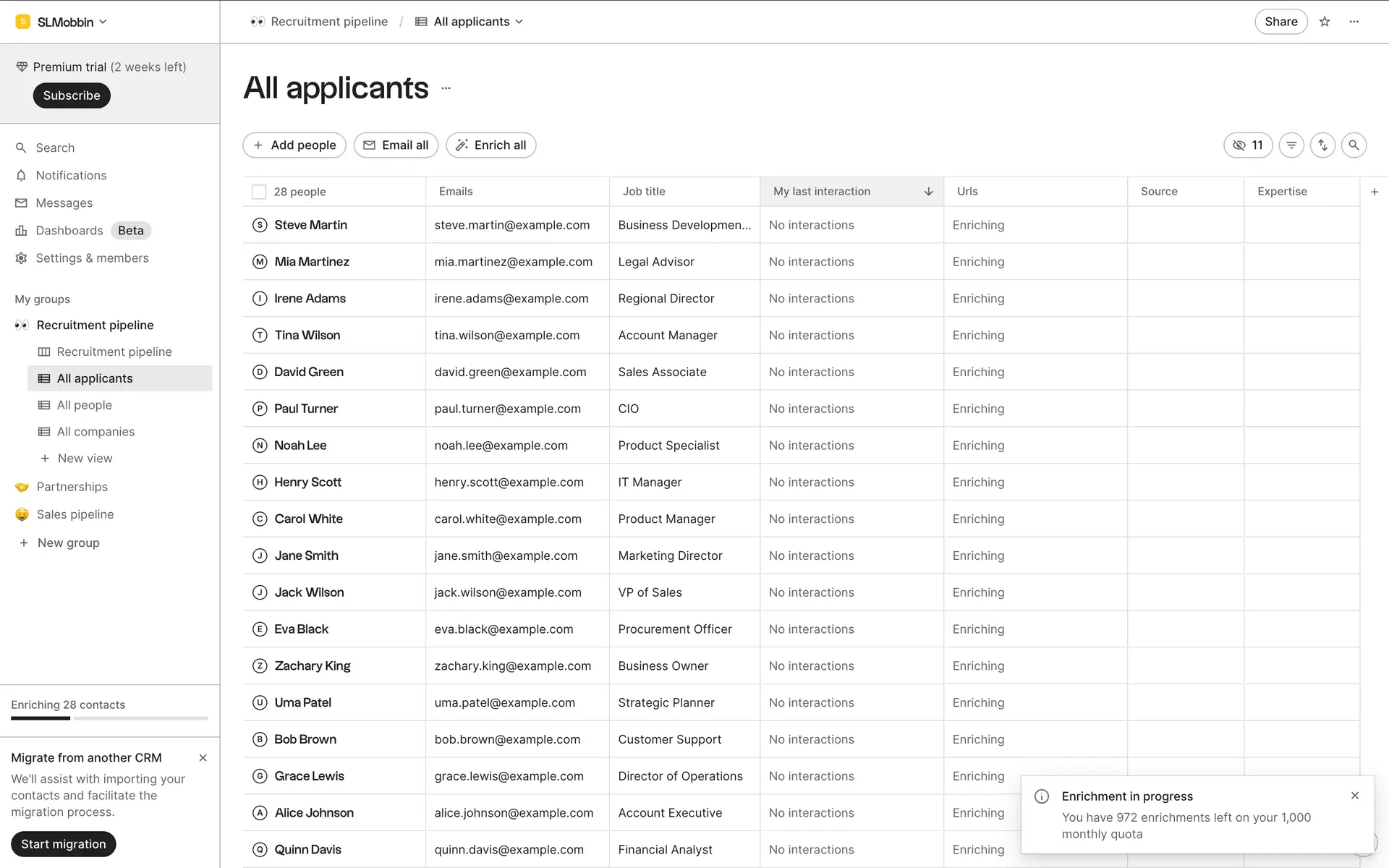Open Notifications from the bell icon in the sidebar
The image size is (1389, 868).
(x=22, y=176)
